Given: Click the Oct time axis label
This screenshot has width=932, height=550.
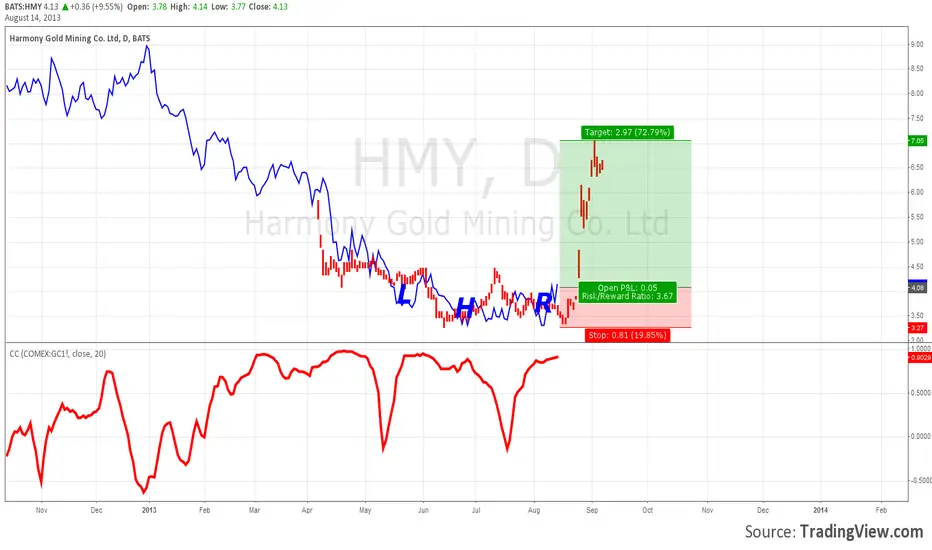Looking at the screenshot, I should (x=647, y=510).
